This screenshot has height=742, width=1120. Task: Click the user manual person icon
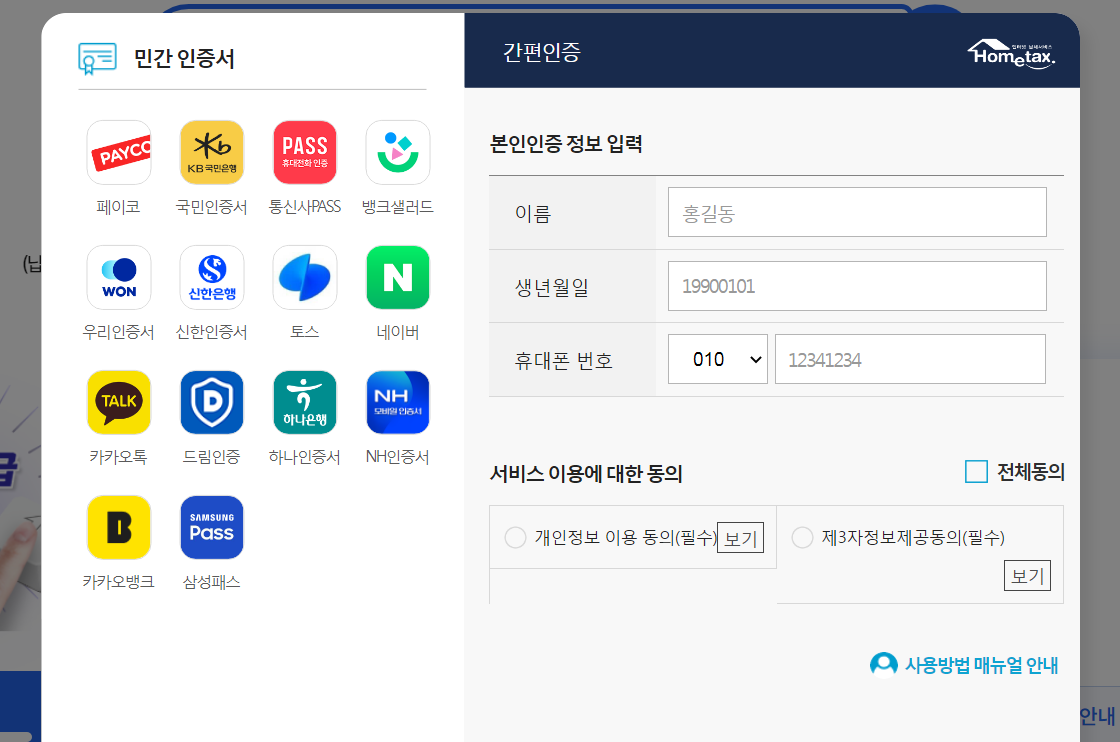pos(884,664)
